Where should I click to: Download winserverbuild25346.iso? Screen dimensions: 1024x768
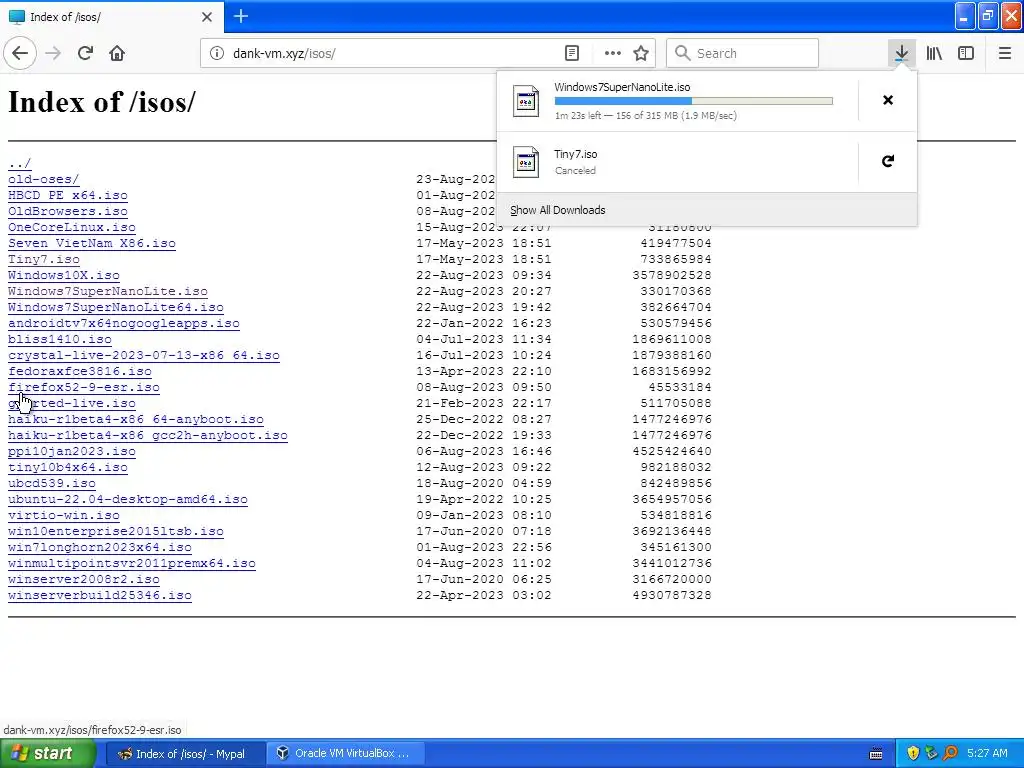[x=100, y=595]
